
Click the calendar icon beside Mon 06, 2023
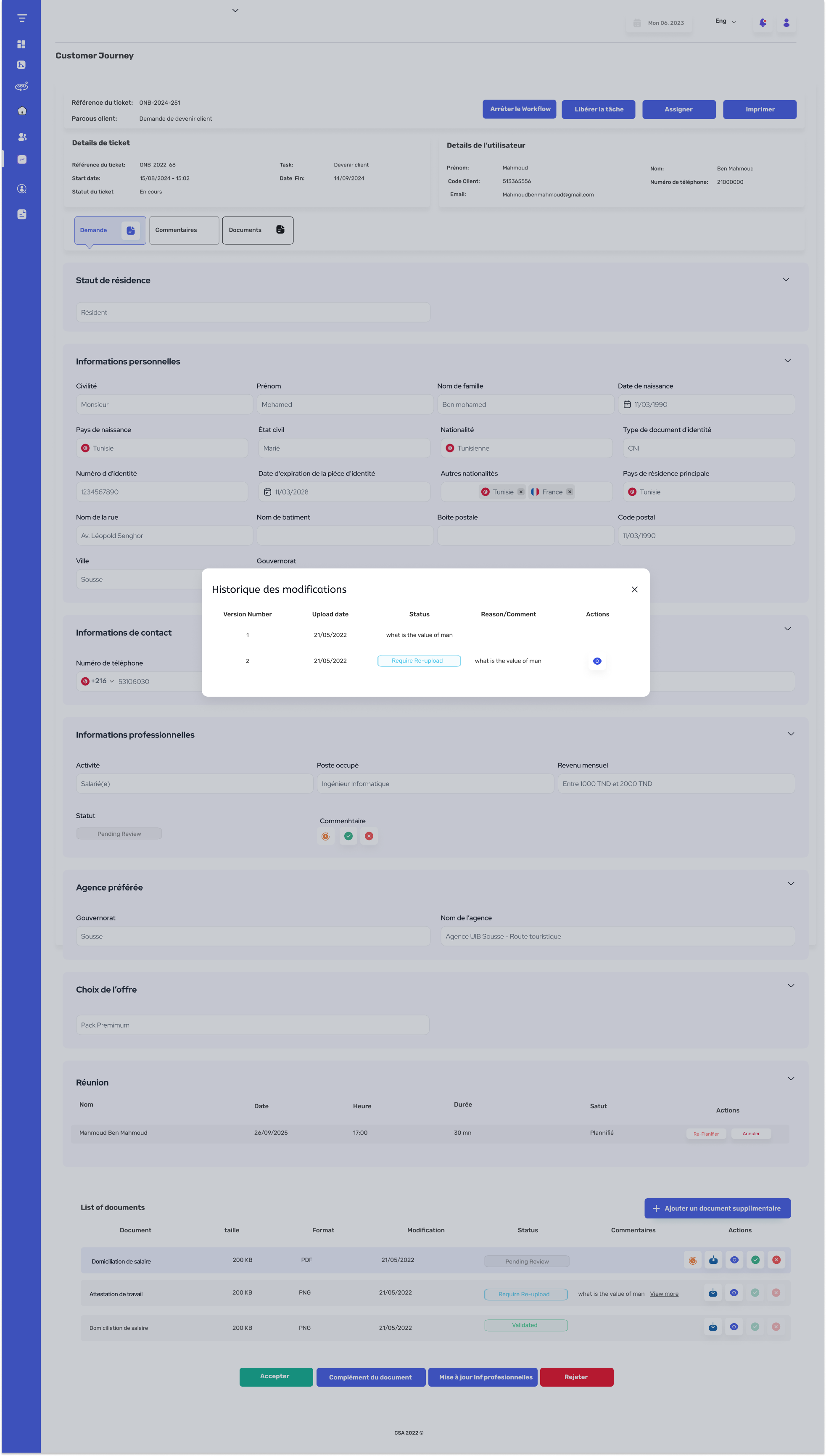(637, 23)
